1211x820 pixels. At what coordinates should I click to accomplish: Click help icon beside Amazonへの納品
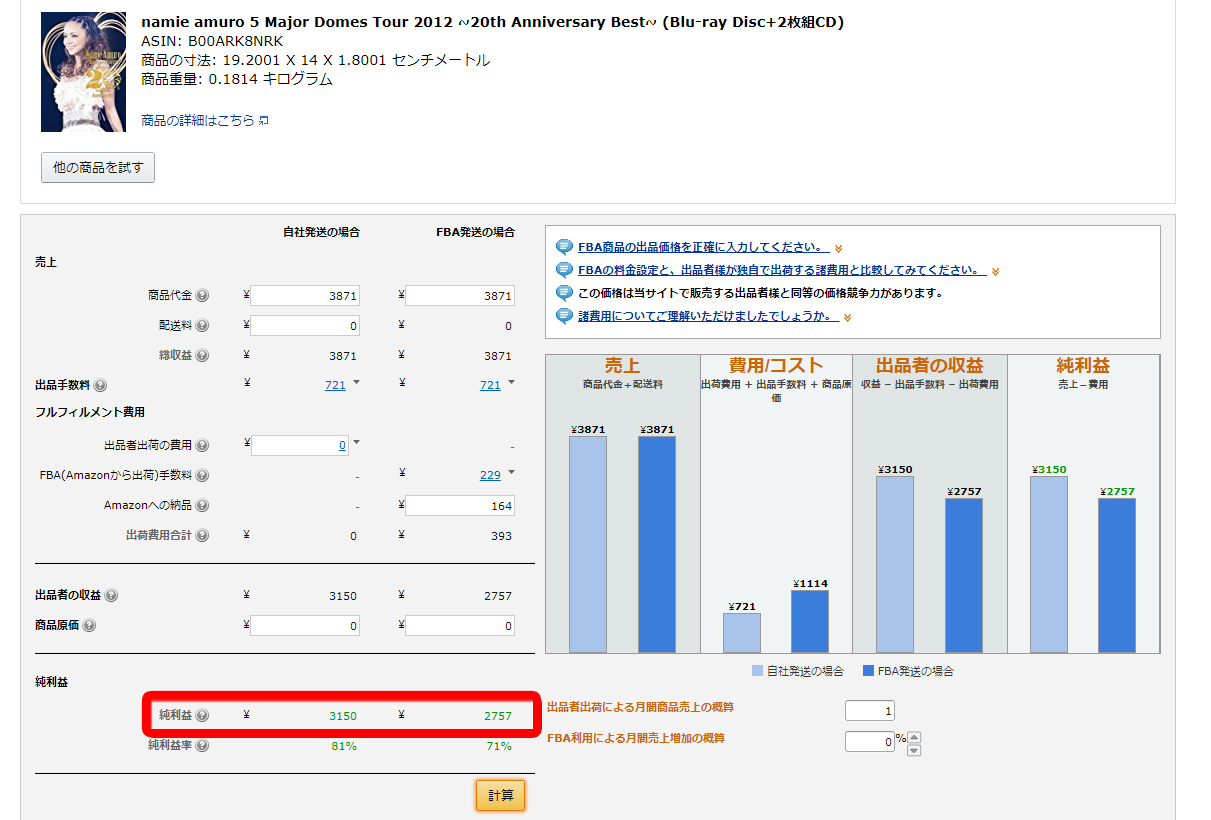point(202,506)
